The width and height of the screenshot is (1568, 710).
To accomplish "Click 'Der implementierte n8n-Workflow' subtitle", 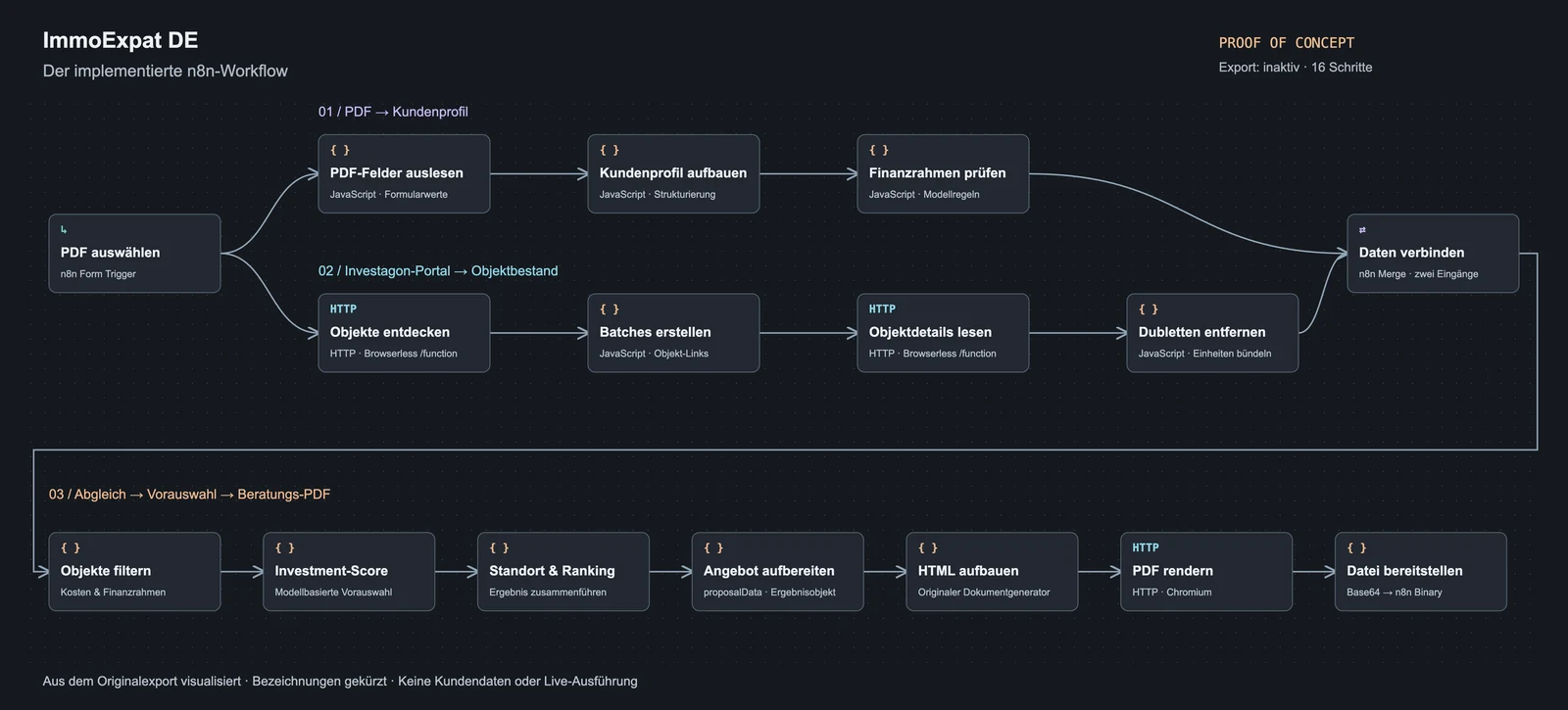I will (166, 71).
